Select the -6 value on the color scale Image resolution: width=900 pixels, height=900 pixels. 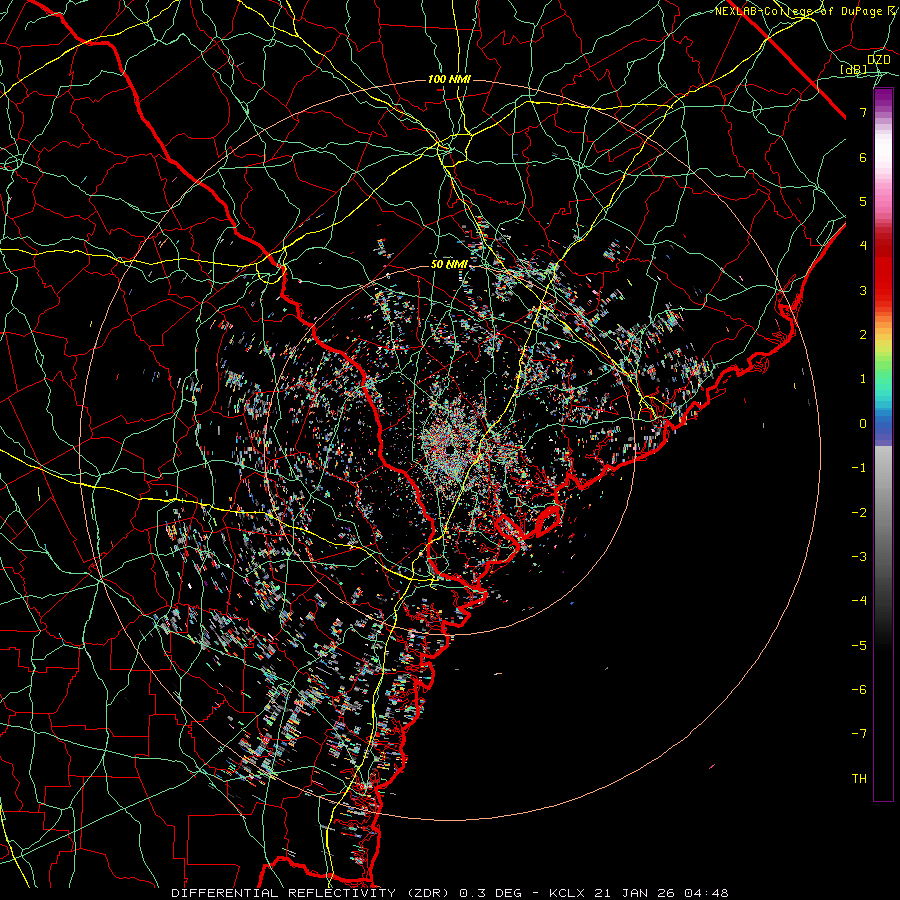pos(859,690)
